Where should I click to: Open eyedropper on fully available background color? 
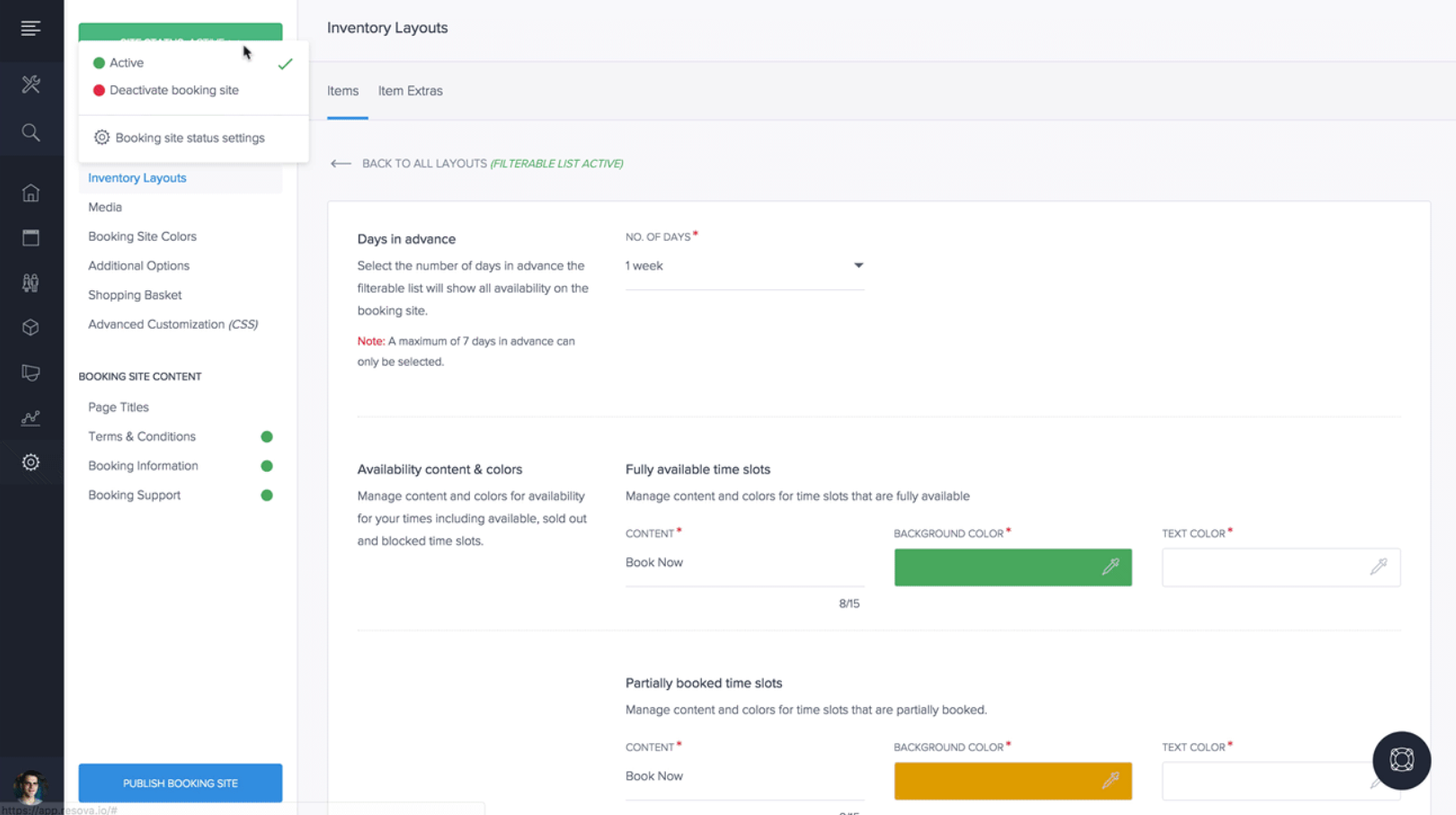(1111, 567)
